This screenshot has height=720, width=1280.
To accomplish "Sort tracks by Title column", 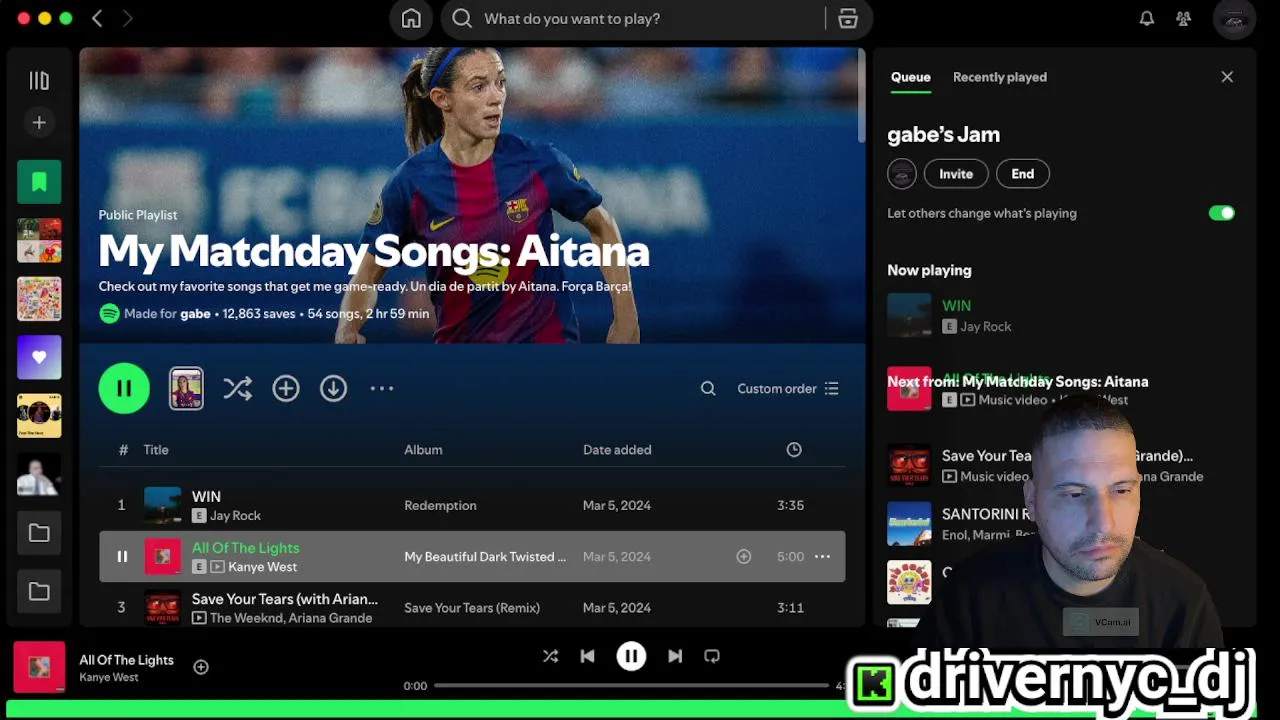I will [x=156, y=450].
